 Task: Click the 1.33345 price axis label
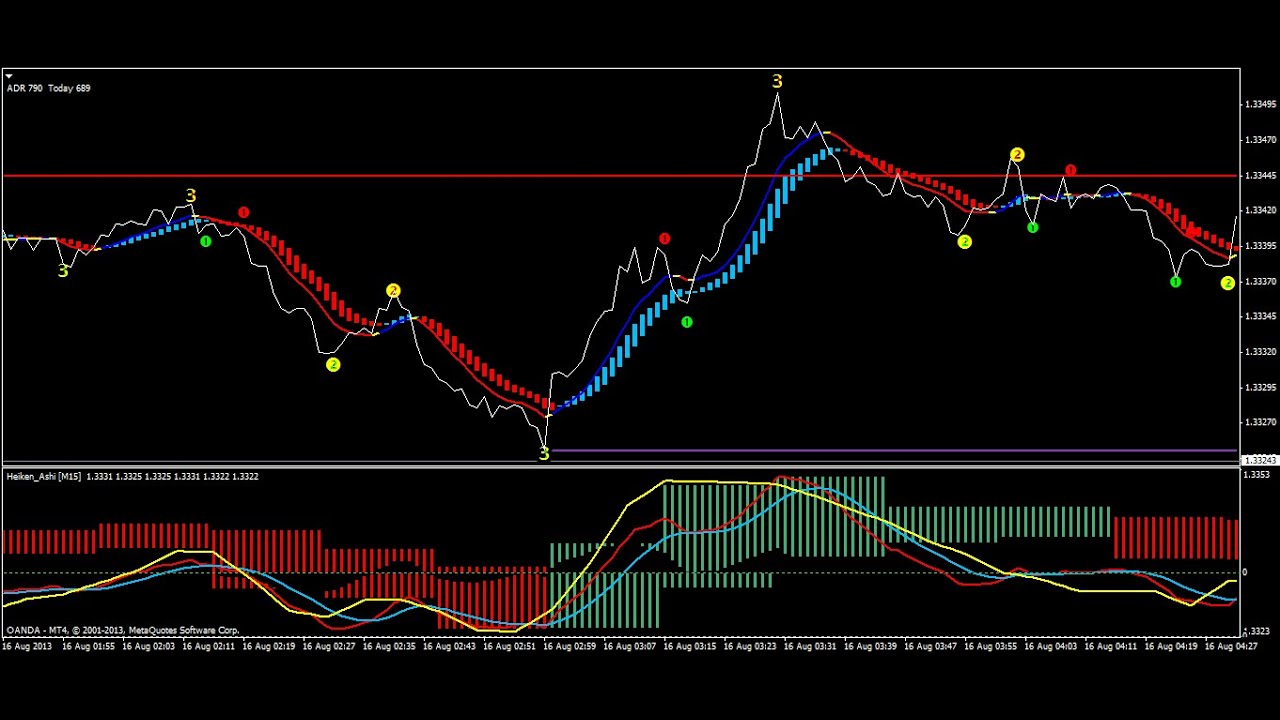(x=1260, y=316)
